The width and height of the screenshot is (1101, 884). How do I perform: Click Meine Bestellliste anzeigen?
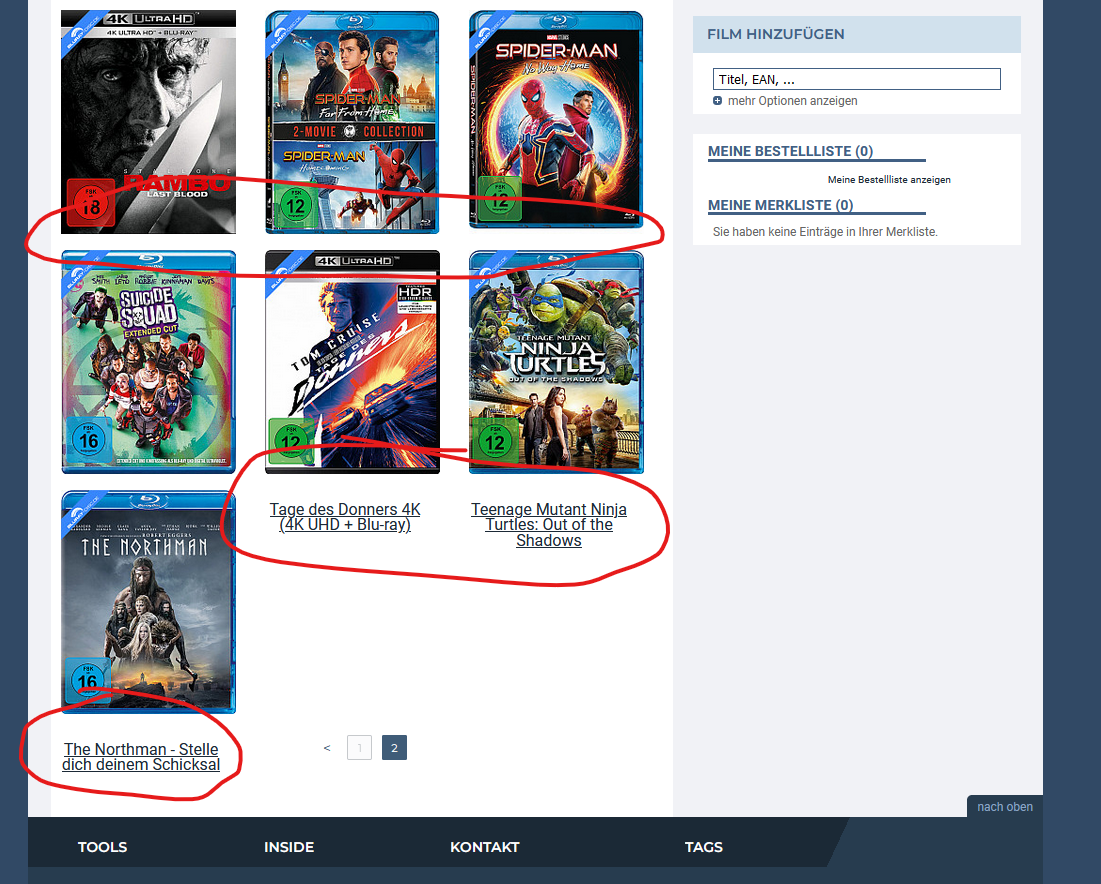tap(889, 180)
